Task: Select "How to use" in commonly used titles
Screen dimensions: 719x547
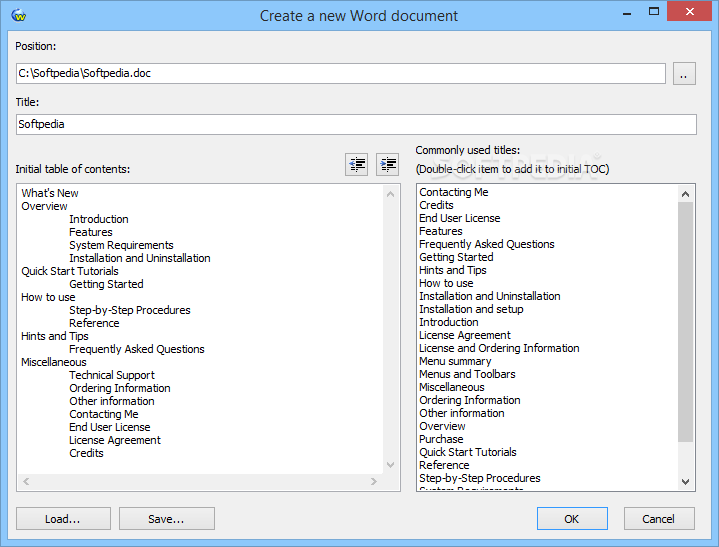Action: click(x=446, y=283)
